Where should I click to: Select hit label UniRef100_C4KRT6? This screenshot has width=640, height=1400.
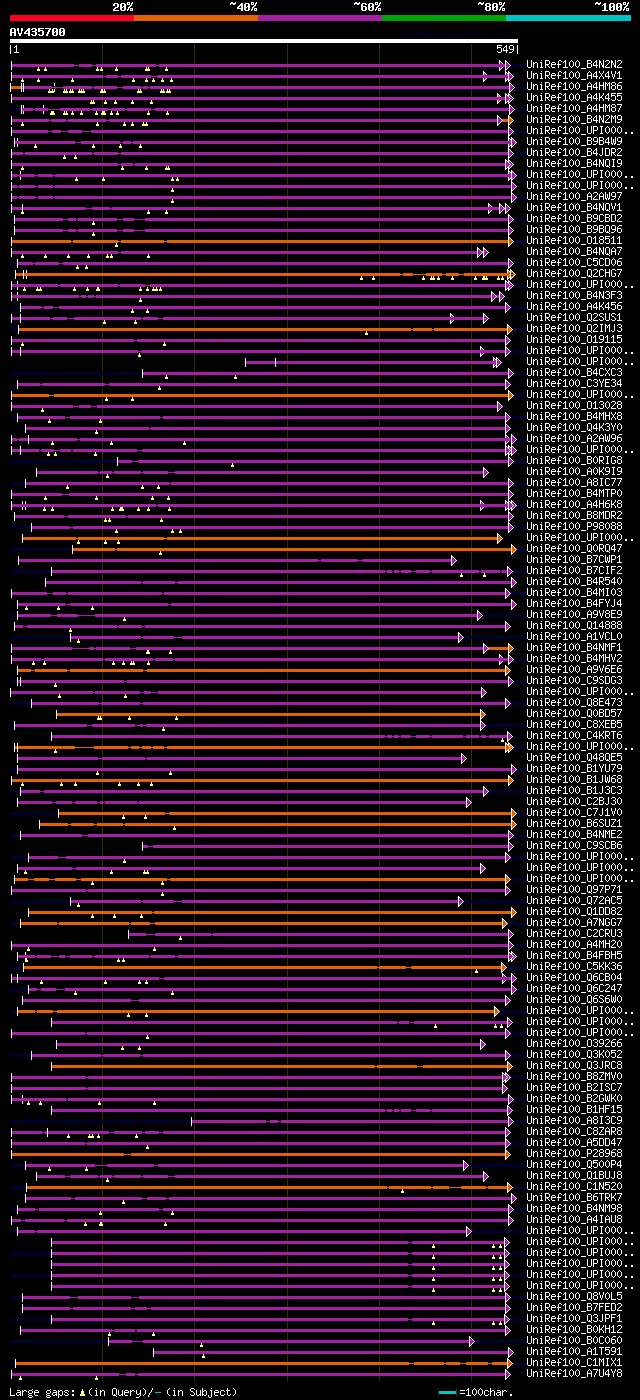tap(573, 735)
